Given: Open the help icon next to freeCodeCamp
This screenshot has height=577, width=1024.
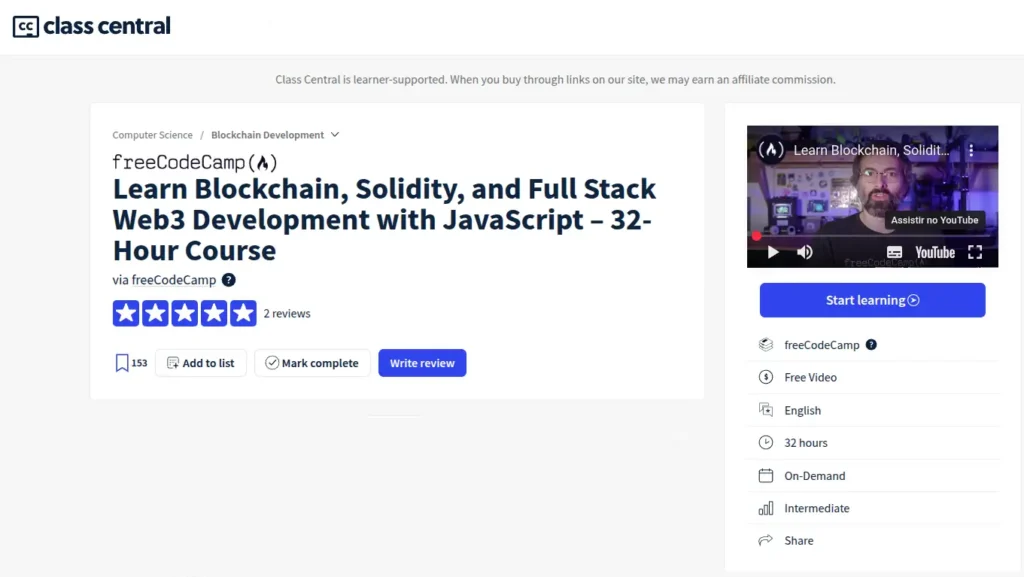Looking at the screenshot, I should pyautogui.click(x=229, y=280).
